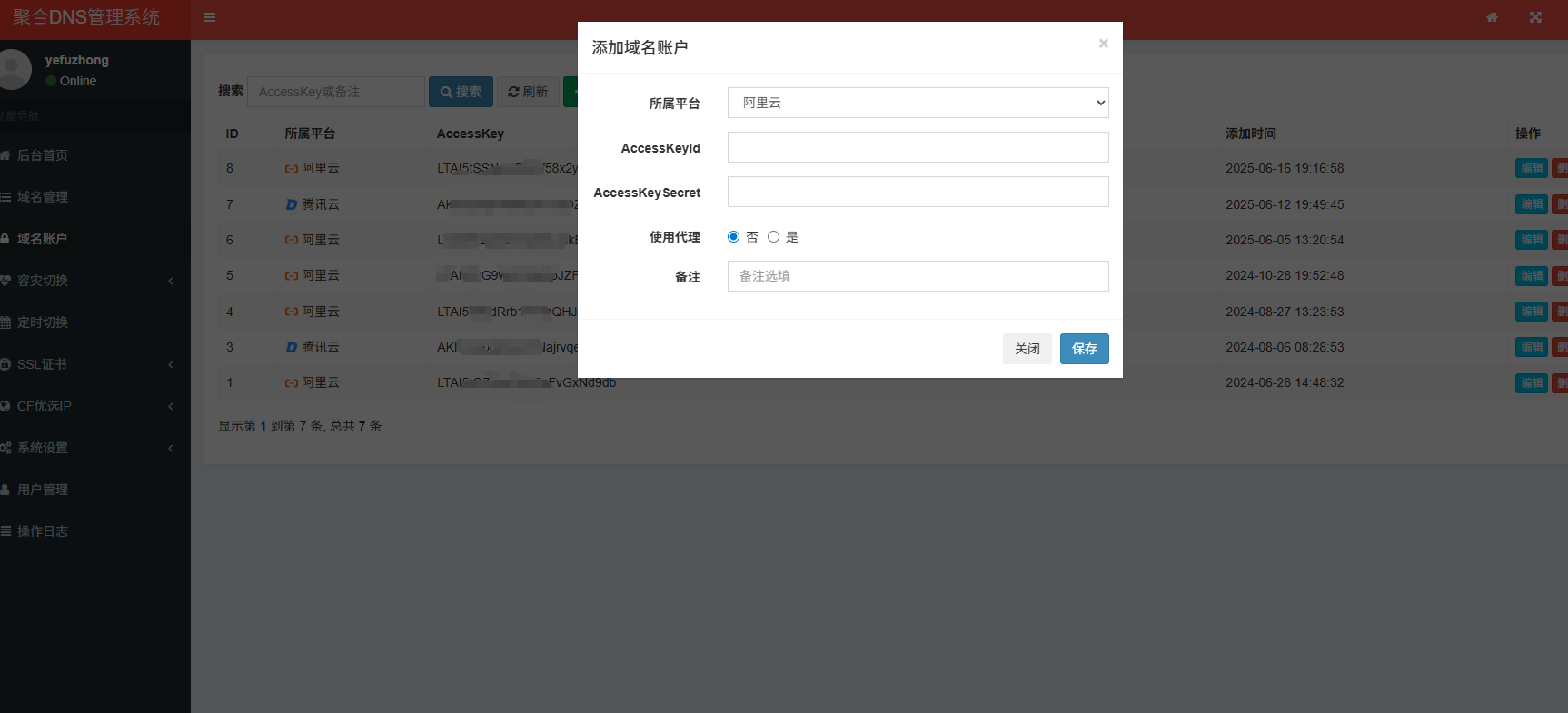Close the add domain account dialog
This screenshot has width=1568, height=713.
click(x=1103, y=44)
